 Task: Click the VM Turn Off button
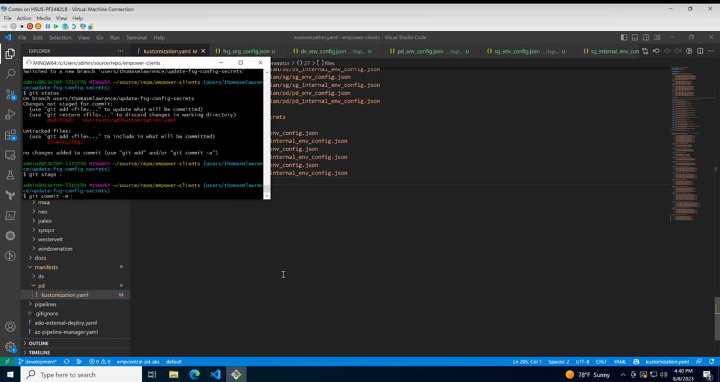(x=22, y=26)
